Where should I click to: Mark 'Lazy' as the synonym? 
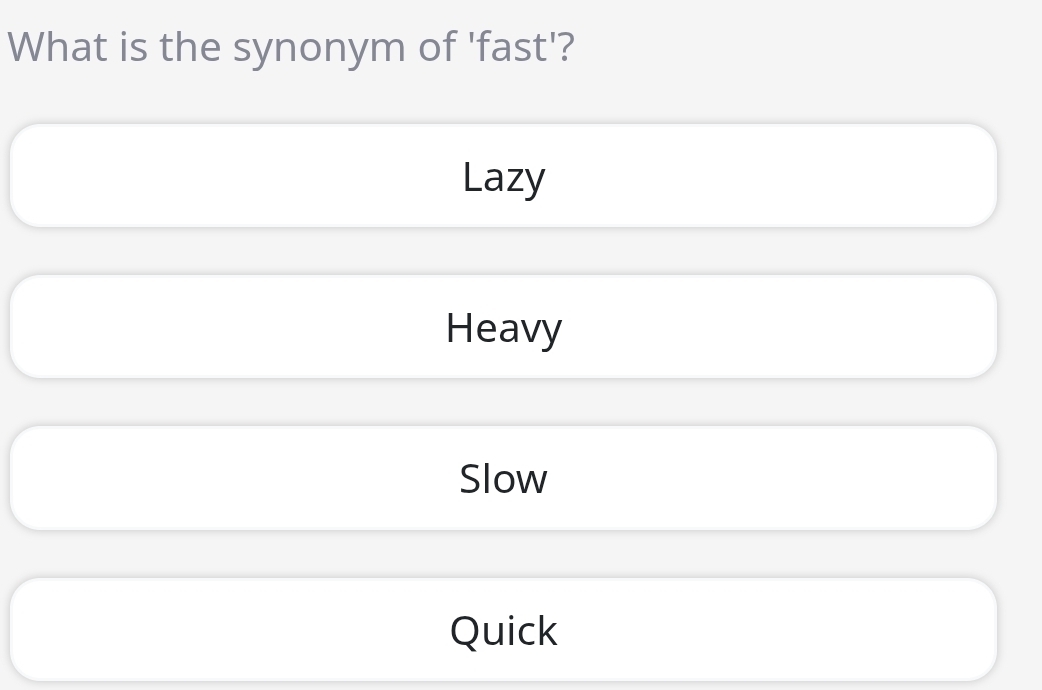point(503,177)
